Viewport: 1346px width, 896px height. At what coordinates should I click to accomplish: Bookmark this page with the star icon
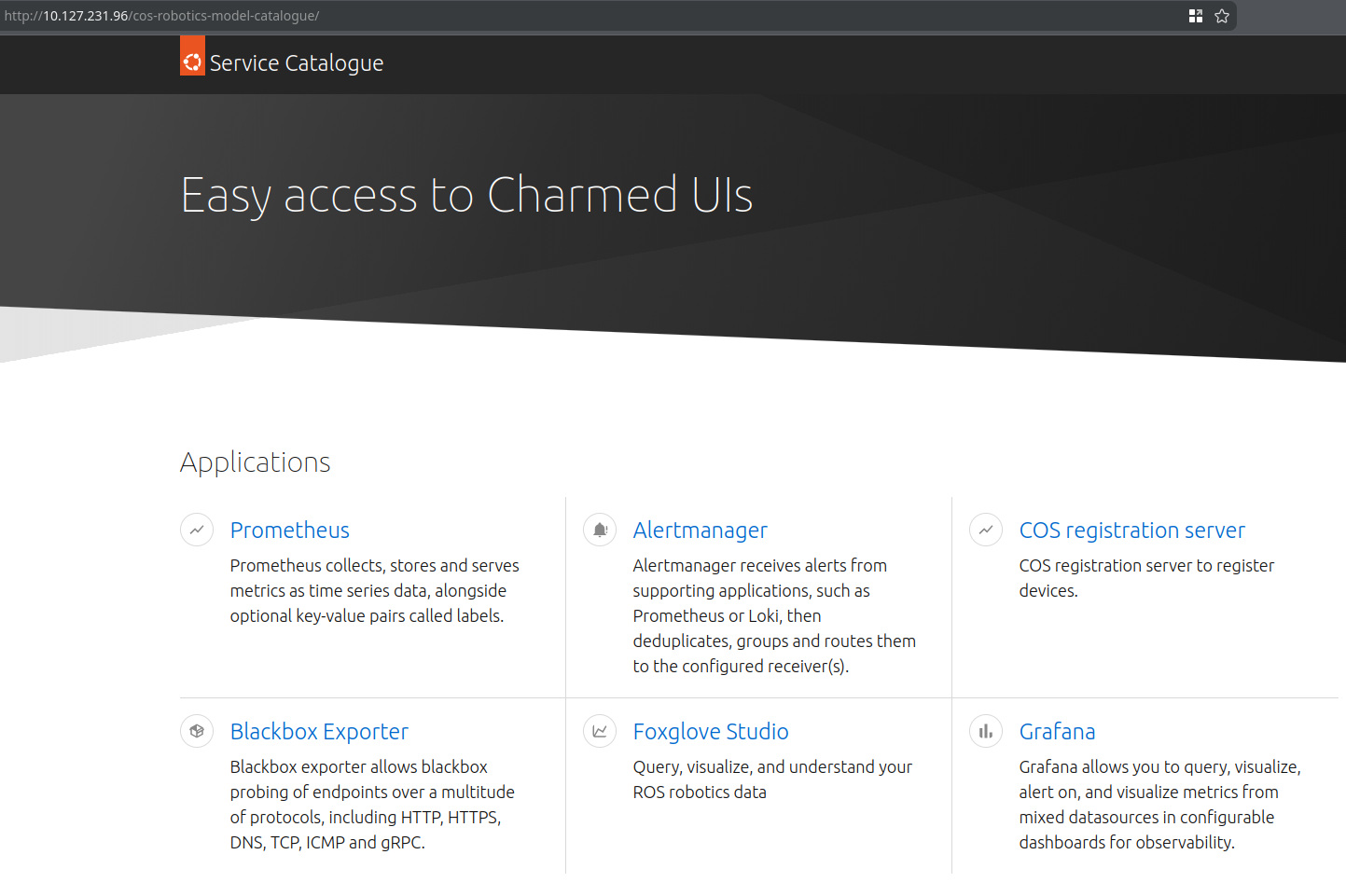point(1222,16)
